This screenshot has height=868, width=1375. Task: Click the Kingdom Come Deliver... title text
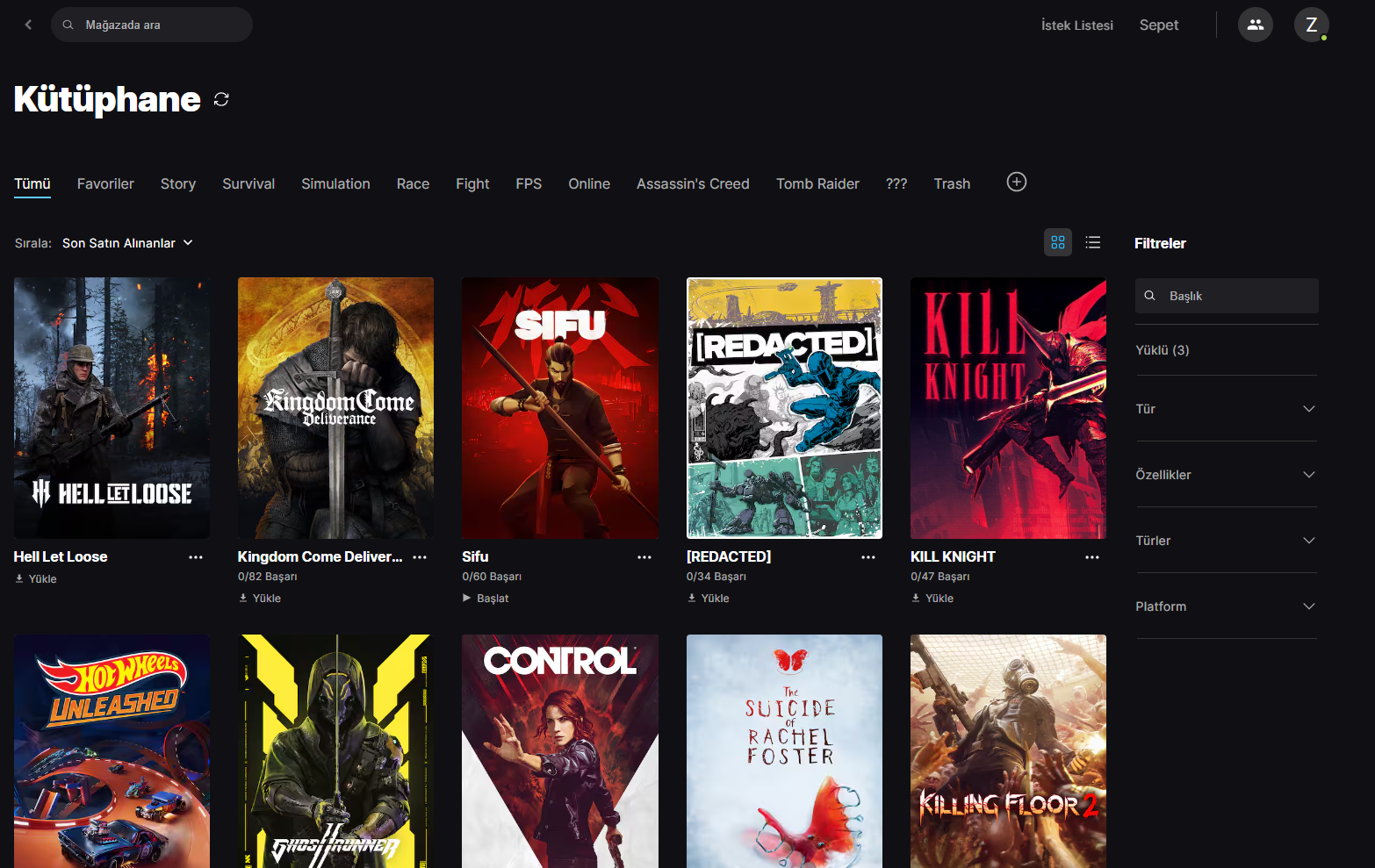[320, 556]
